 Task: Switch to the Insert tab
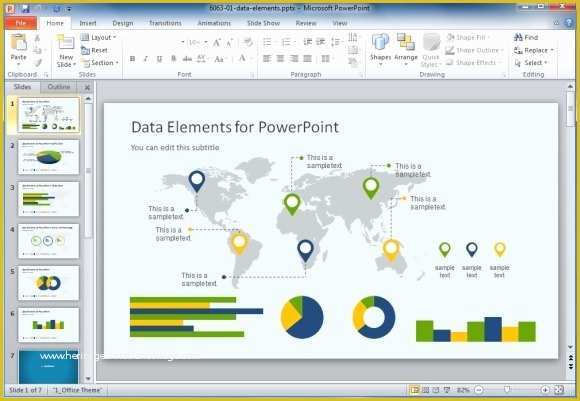pos(88,23)
